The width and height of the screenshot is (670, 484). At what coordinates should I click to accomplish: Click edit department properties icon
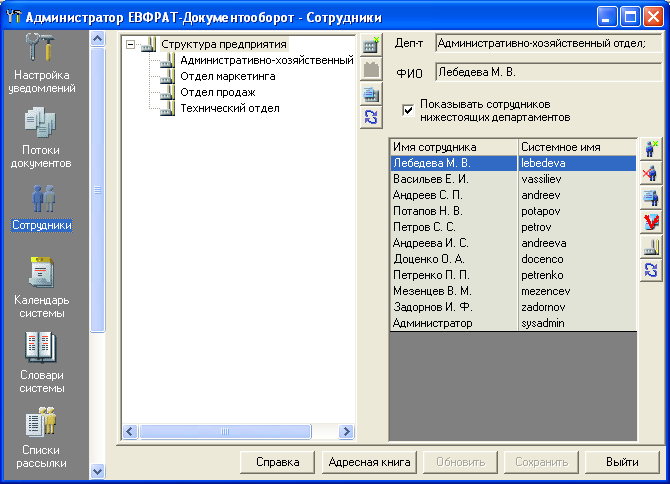tap(371, 93)
